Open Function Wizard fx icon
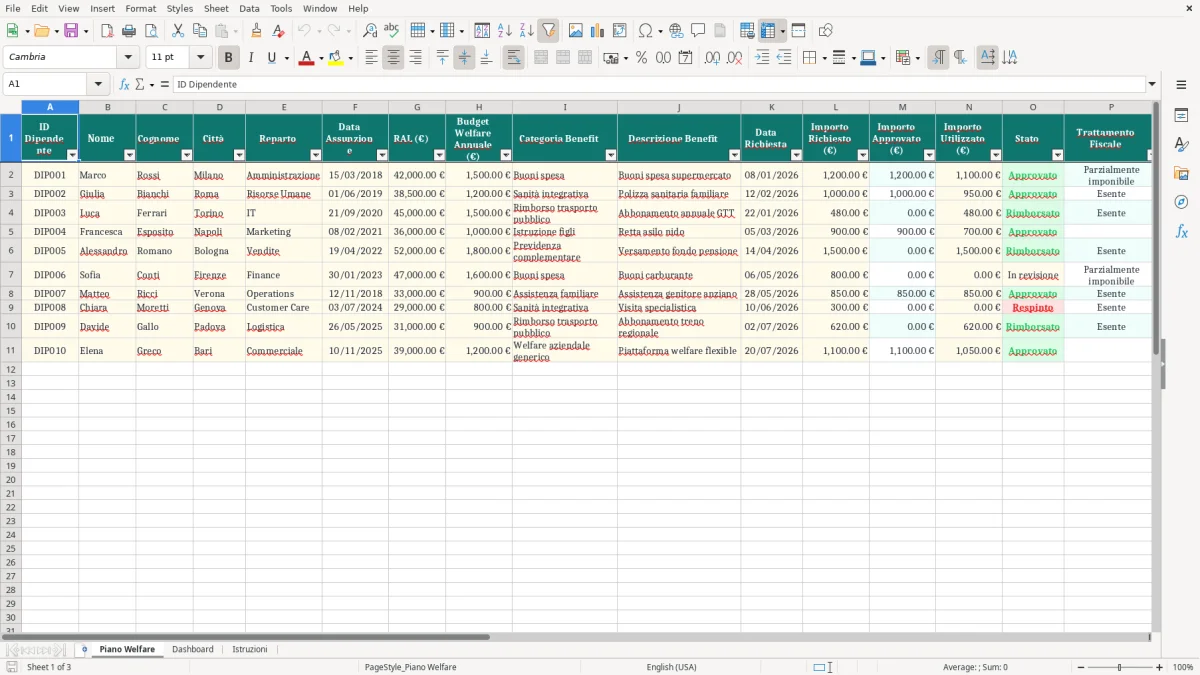Viewport: 1200px width, 675px height. tap(125, 85)
